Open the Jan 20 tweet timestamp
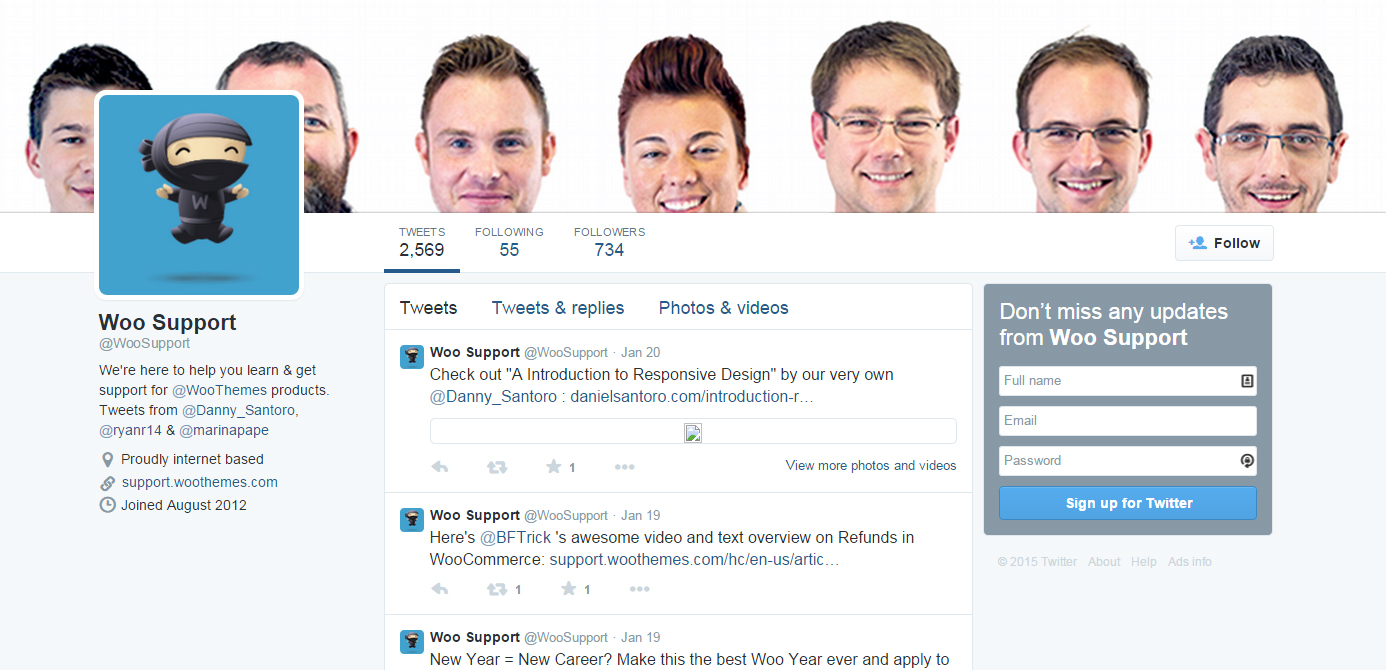Screen dimensions: 1386x670 (640, 353)
